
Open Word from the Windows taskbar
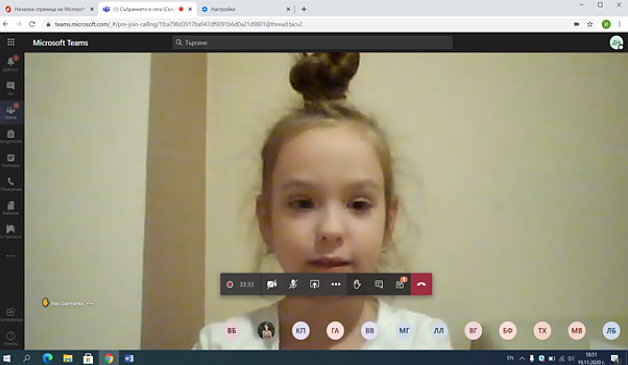pos(129,359)
